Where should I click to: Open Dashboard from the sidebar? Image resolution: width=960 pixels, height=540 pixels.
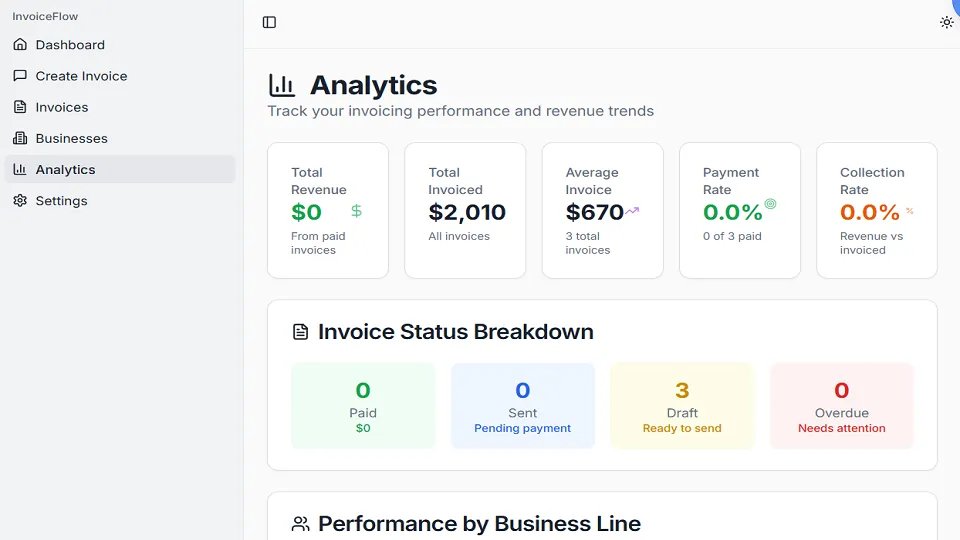[120, 45]
